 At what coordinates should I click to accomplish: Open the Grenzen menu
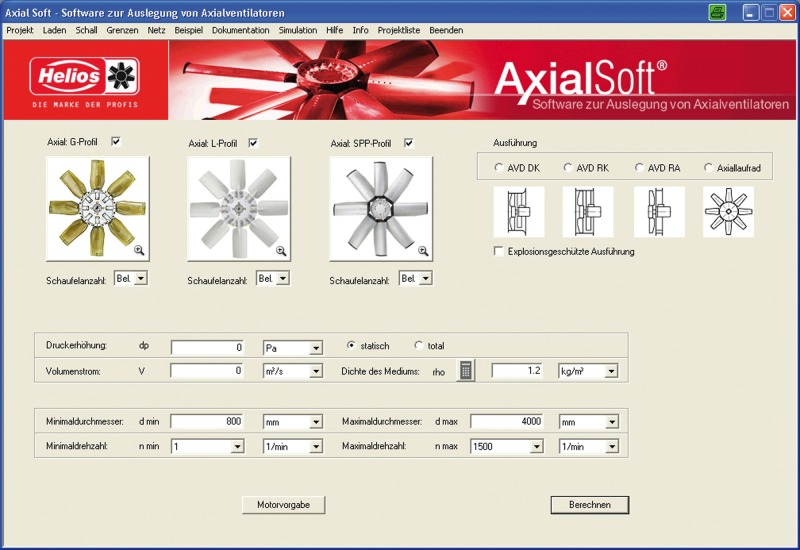click(x=122, y=30)
